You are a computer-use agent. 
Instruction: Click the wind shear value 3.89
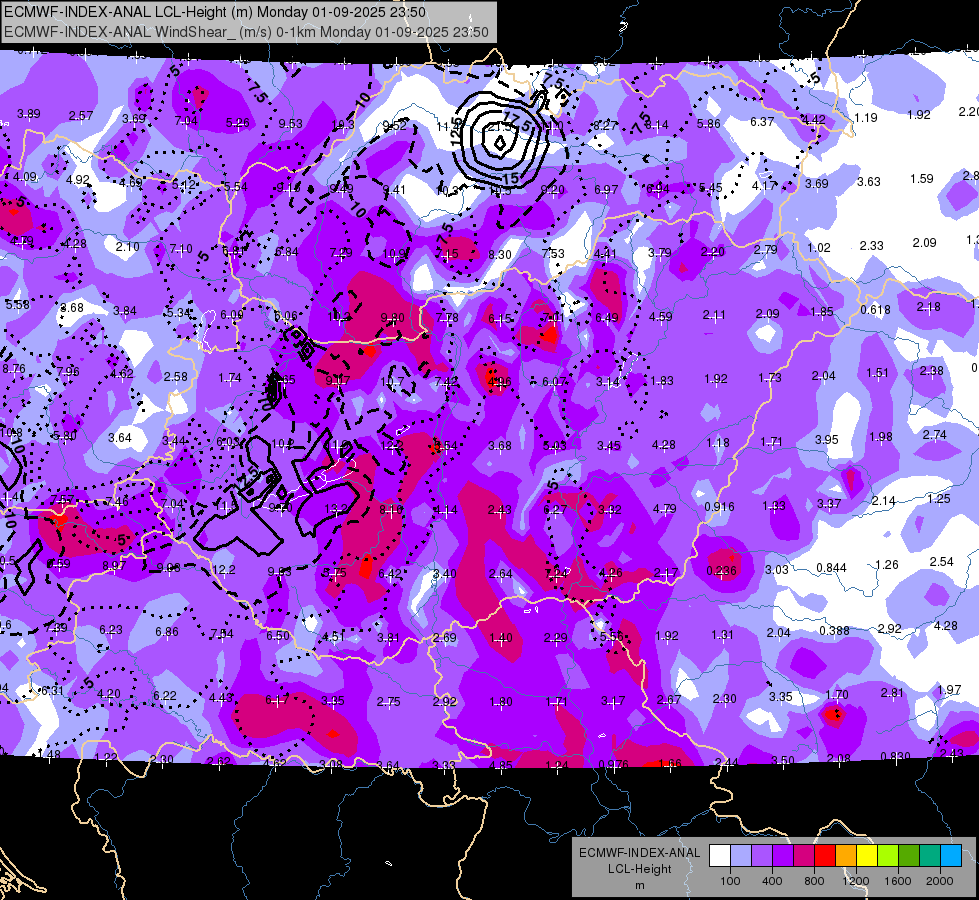click(x=29, y=114)
